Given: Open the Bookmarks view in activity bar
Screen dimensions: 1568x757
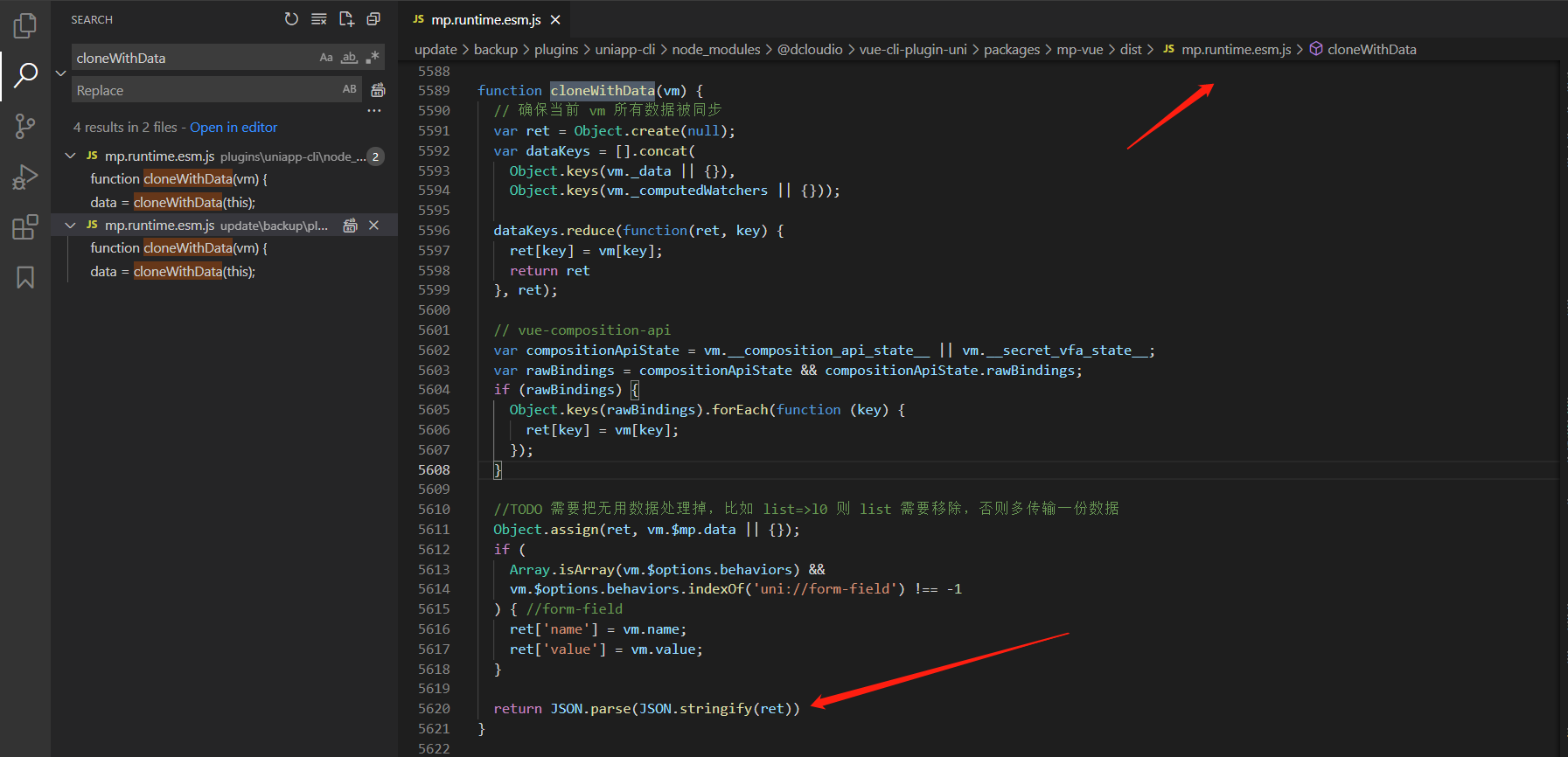Looking at the screenshot, I should pyautogui.click(x=25, y=278).
